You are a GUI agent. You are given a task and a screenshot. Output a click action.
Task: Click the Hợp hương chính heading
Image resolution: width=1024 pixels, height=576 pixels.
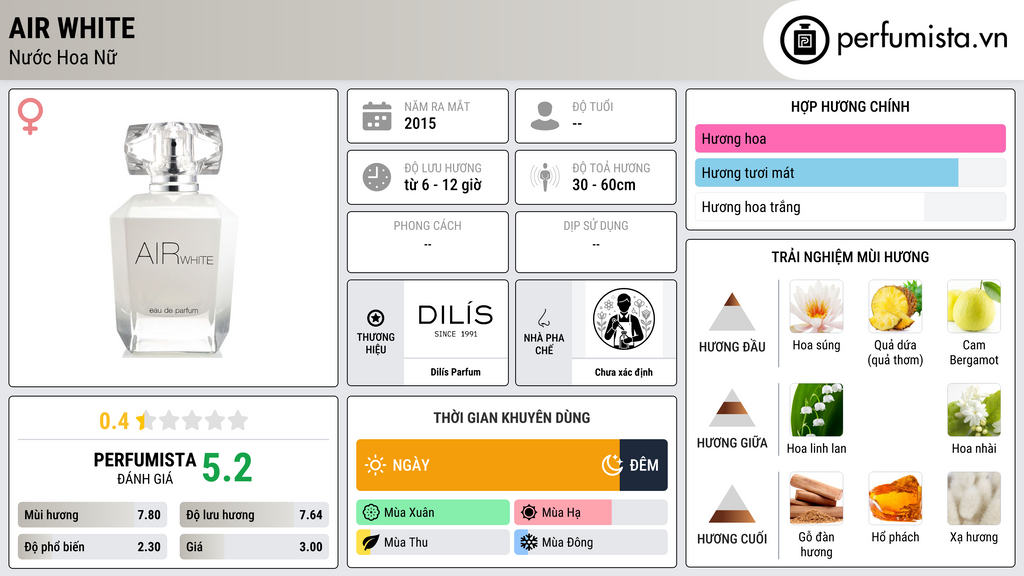850,106
